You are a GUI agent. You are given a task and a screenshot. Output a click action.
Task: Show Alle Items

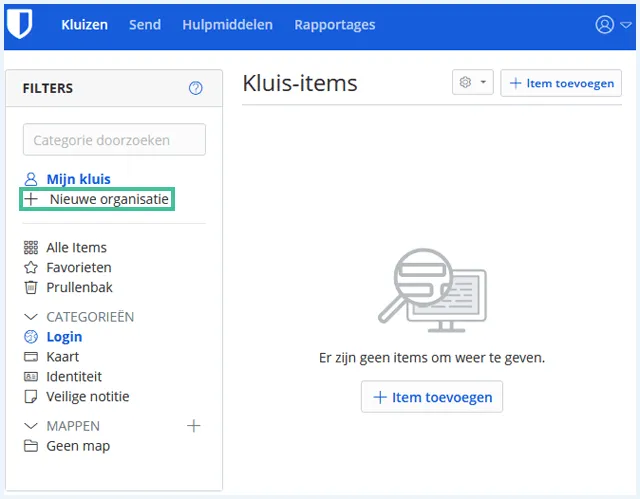point(76,248)
